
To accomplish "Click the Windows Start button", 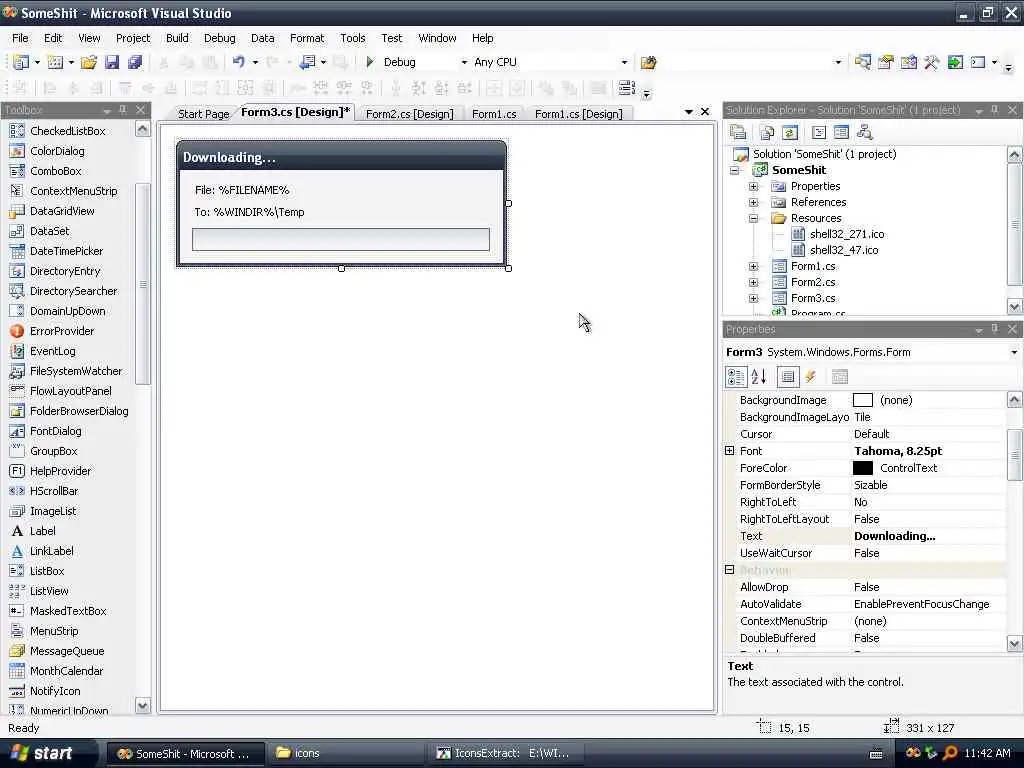I will [43, 753].
